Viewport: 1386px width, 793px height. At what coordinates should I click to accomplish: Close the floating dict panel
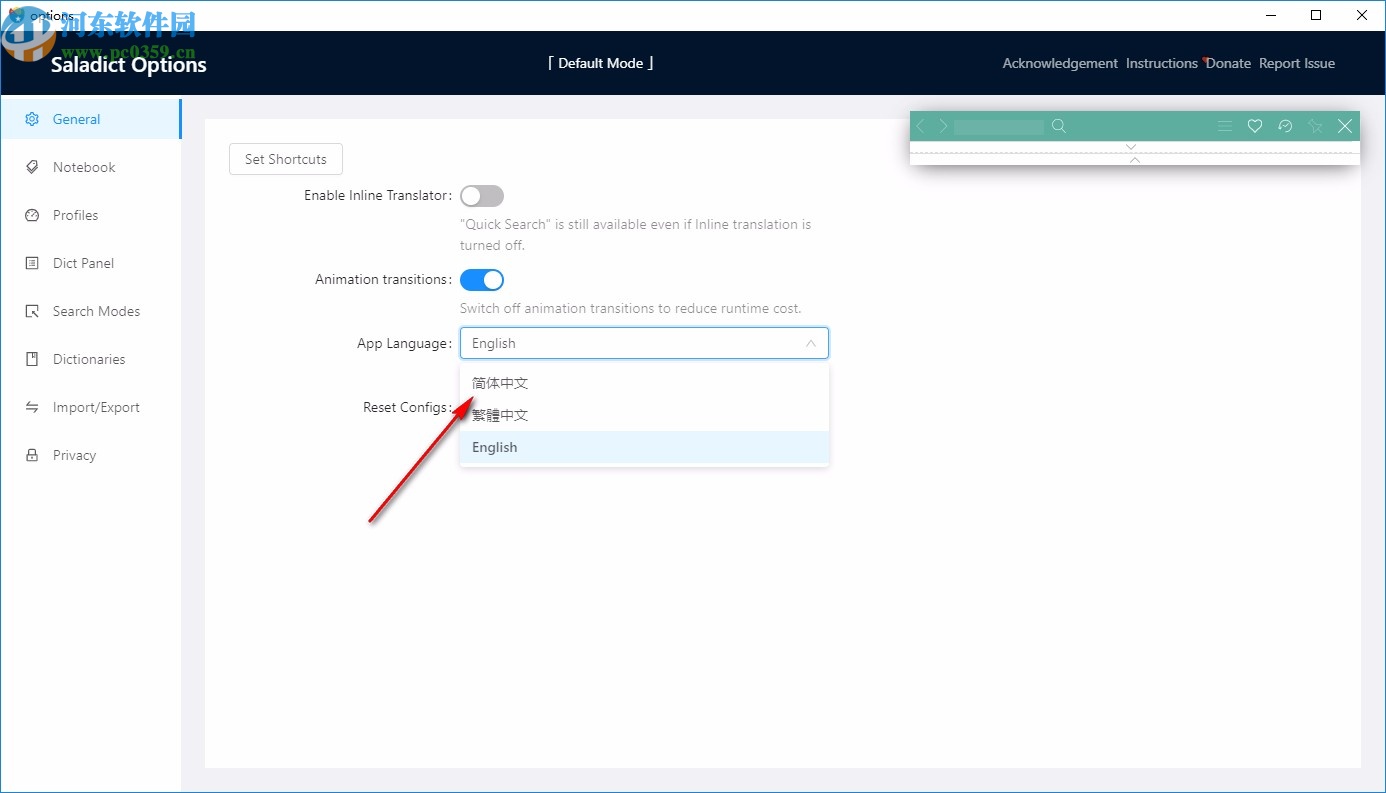click(1345, 126)
